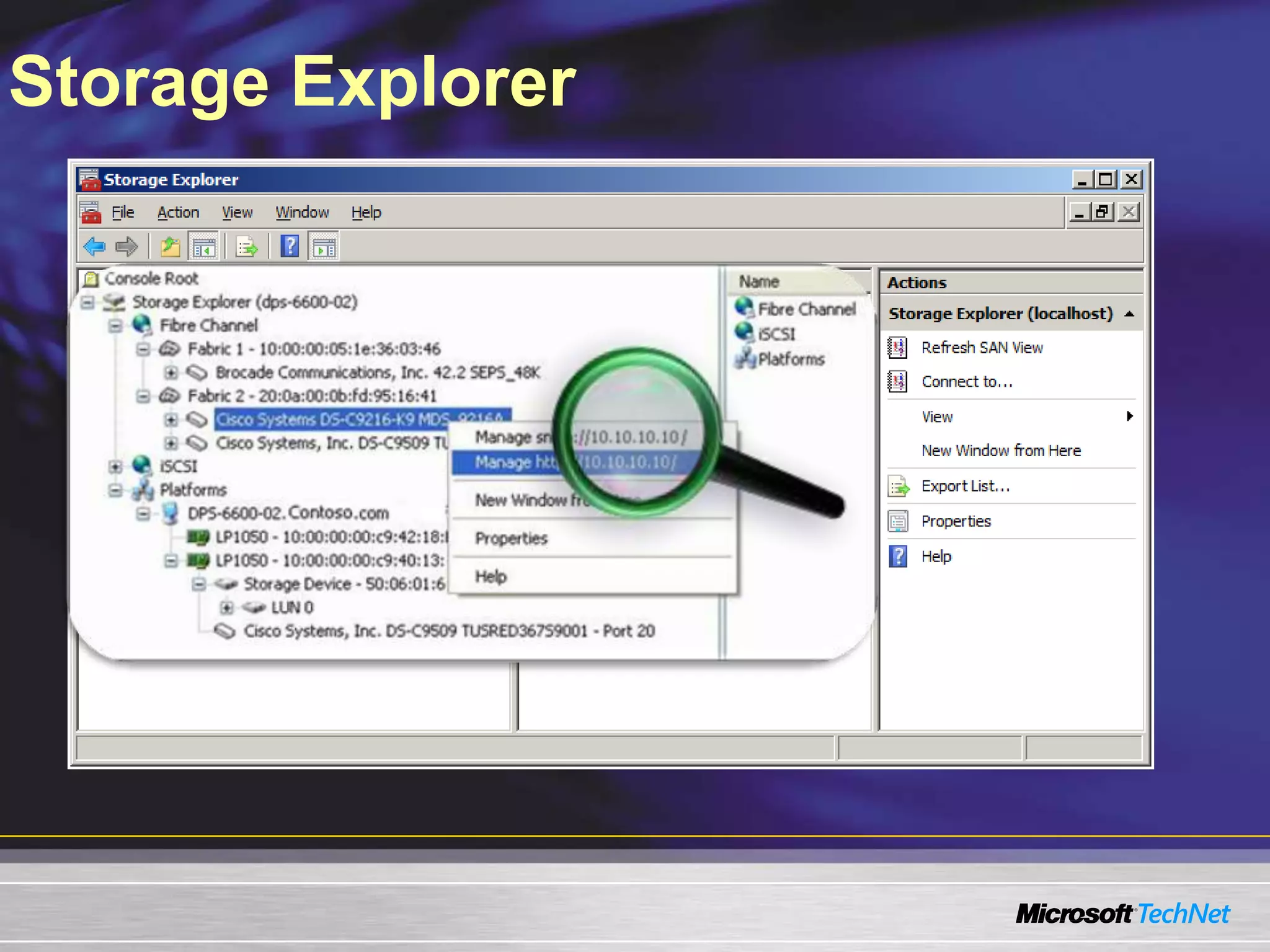Click the iSCSI globe icon in Name list
The height and width of the screenshot is (952, 1270).
pyautogui.click(x=745, y=333)
